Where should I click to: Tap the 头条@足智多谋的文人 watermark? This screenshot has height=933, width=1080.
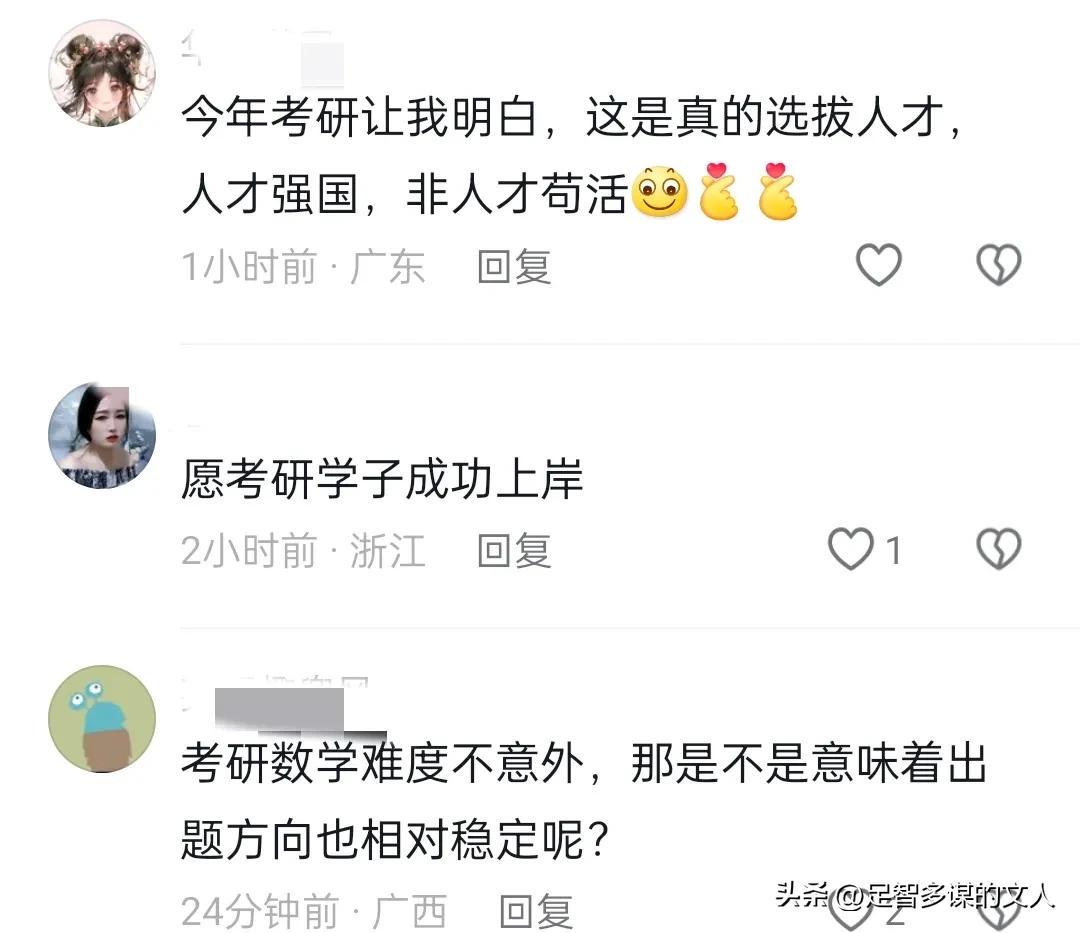(x=915, y=896)
